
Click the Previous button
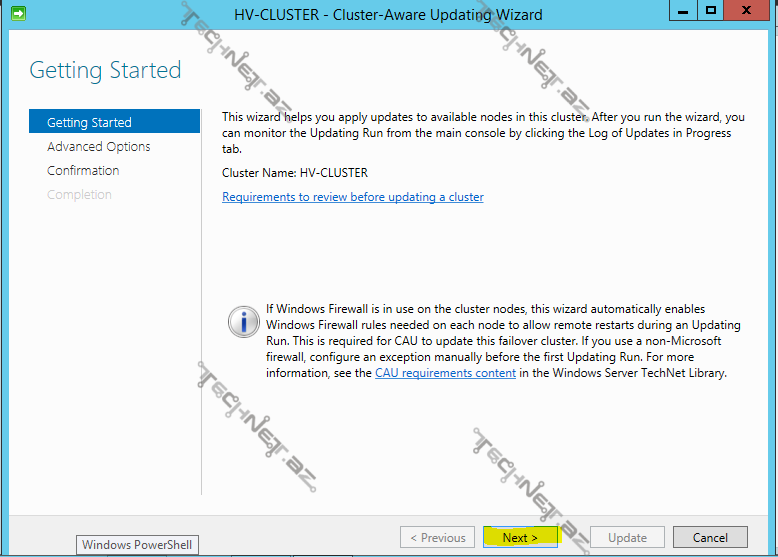(x=437, y=537)
